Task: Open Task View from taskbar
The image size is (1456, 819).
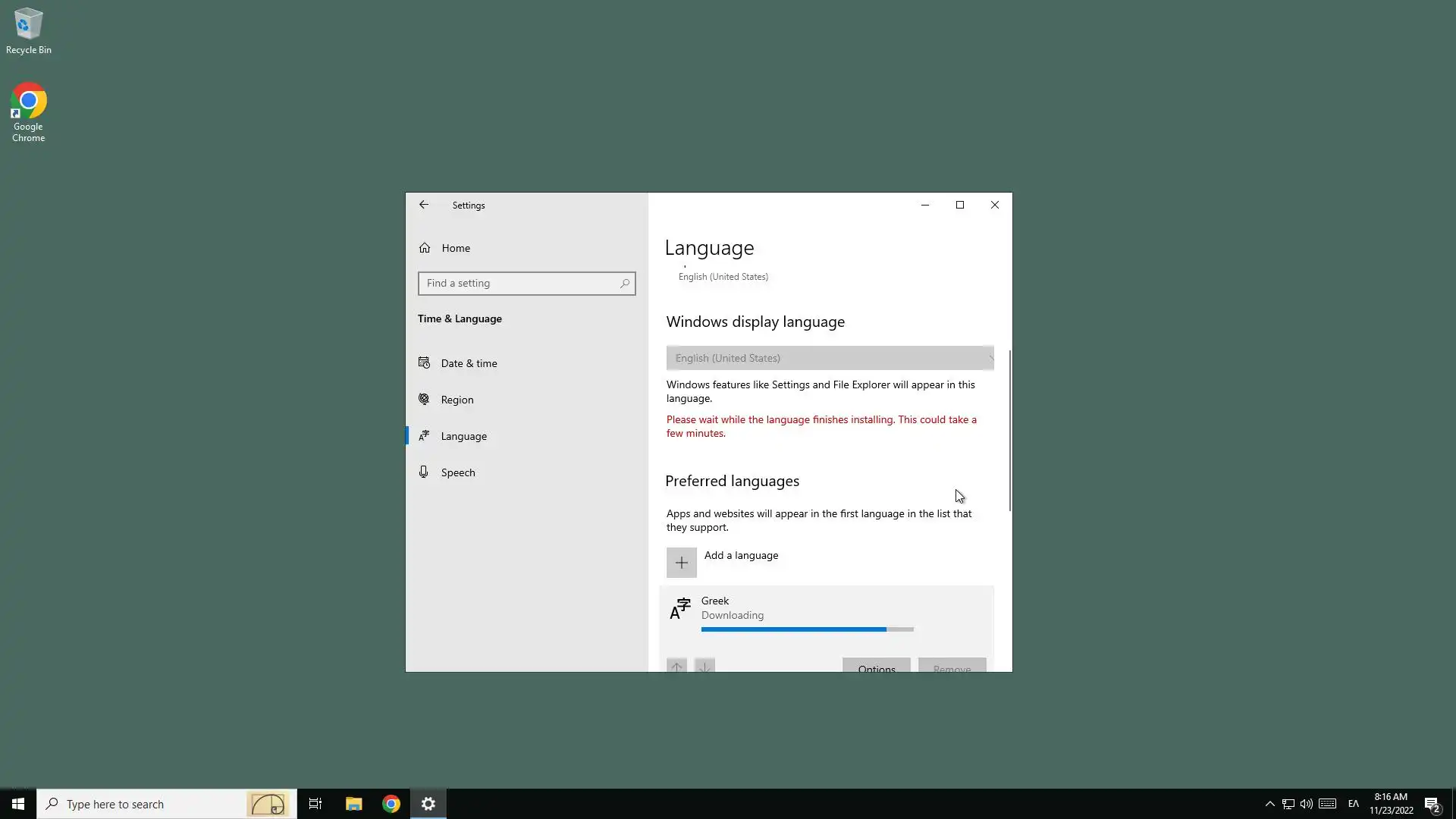Action: (315, 804)
